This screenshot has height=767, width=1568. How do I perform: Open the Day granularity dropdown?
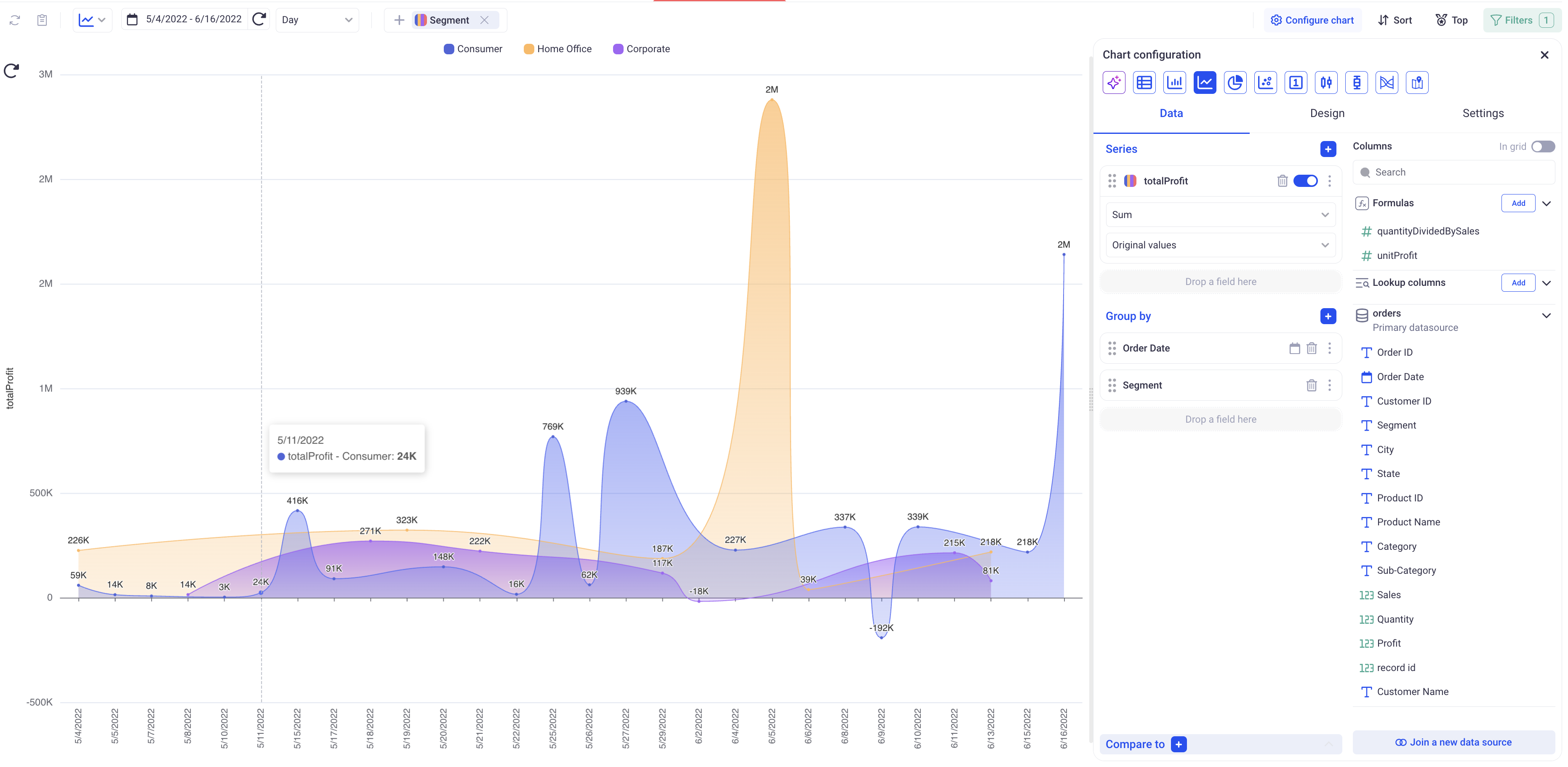(317, 20)
